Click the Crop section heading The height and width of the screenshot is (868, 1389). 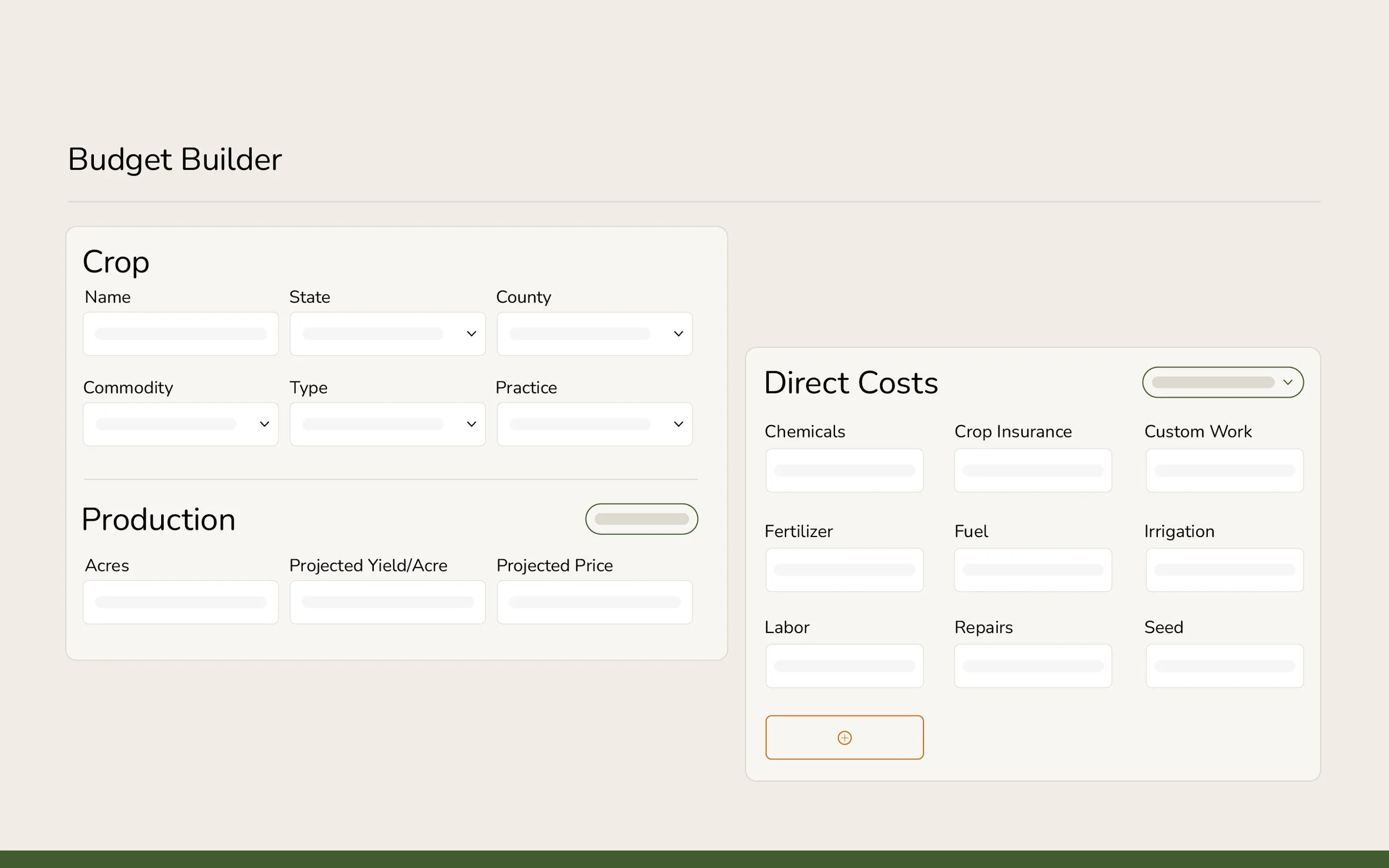click(116, 262)
